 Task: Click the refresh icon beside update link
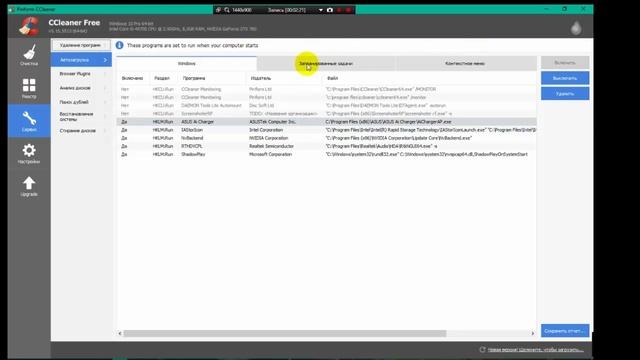[482, 349]
